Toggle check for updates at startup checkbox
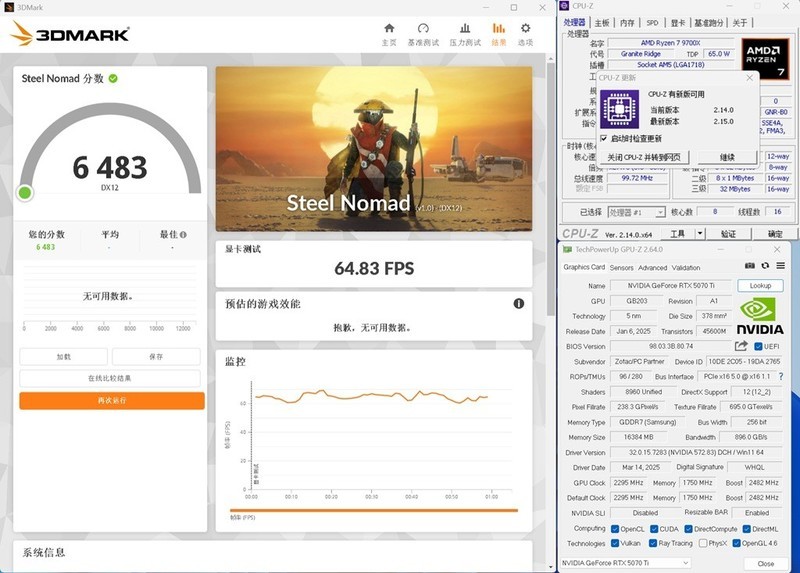This screenshot has width=800, height=573. (x=604, y=139)
